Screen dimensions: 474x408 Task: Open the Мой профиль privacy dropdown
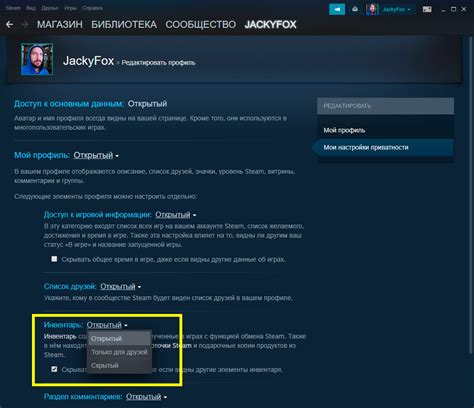[x=96, y=155]
